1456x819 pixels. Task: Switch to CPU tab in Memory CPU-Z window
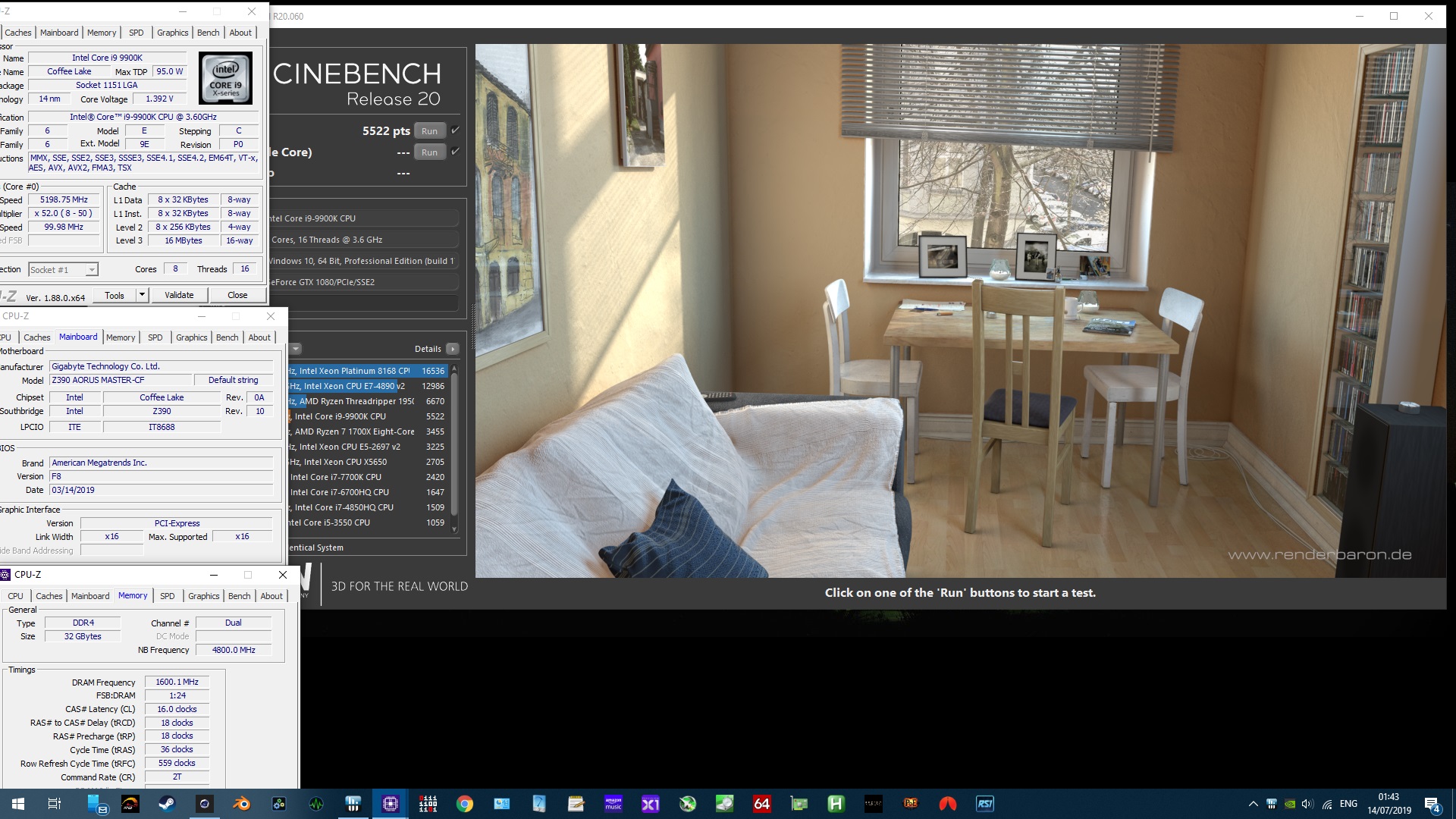(15, 596)
